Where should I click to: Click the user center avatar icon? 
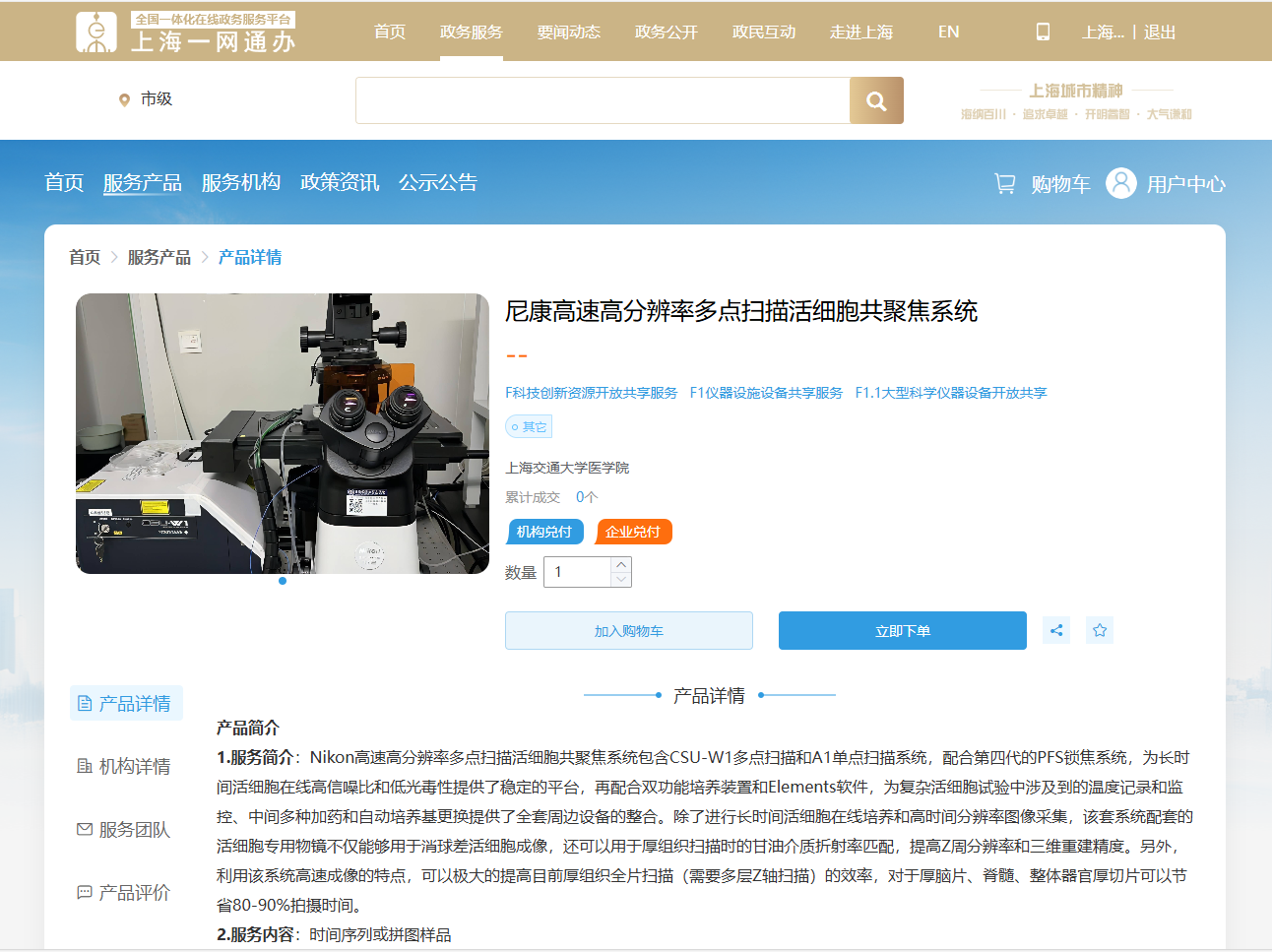(1120, 183)
